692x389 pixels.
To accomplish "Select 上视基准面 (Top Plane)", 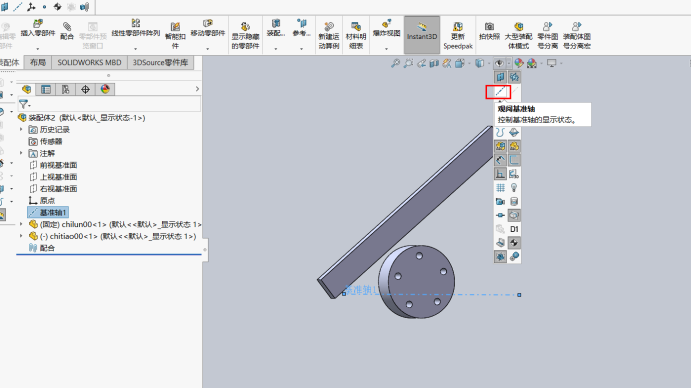I will [53, 177].
